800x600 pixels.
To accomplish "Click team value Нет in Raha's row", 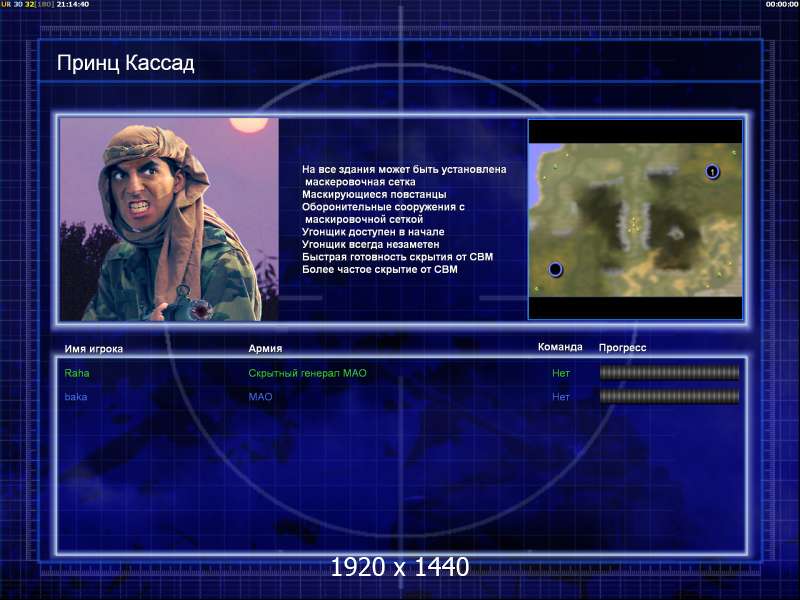I will pyautogui.click(x=561, y=373).
